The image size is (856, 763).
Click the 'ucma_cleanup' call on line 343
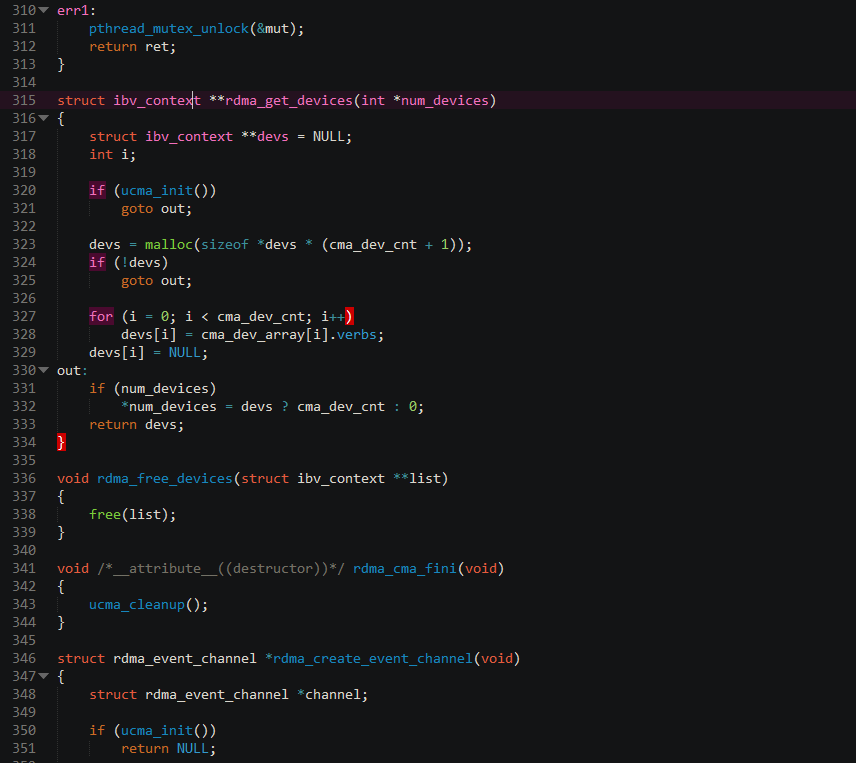[137, 605]
